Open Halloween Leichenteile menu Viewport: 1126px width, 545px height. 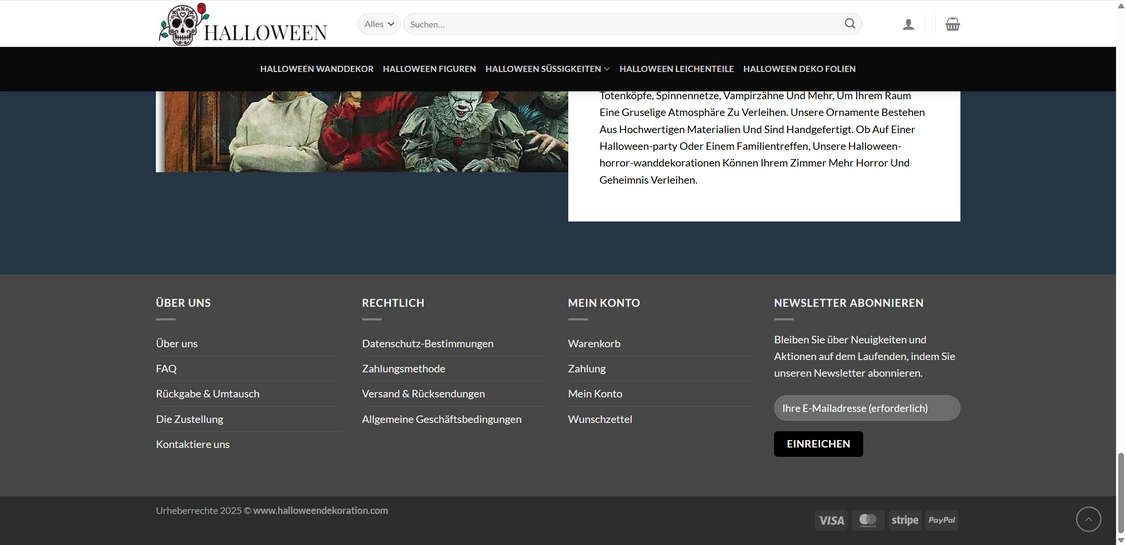tap(676, 69)
